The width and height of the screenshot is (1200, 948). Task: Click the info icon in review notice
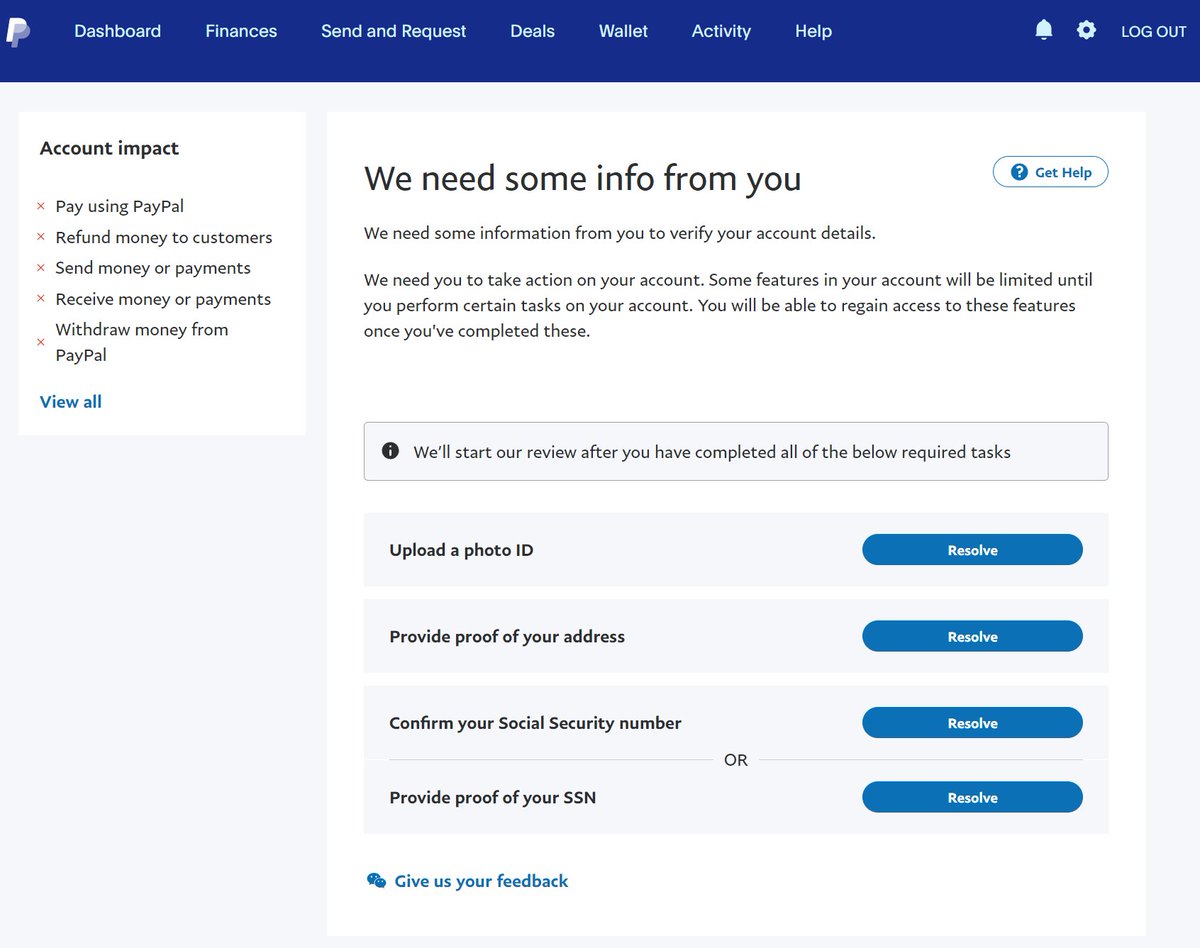click(x=391, y=451)
